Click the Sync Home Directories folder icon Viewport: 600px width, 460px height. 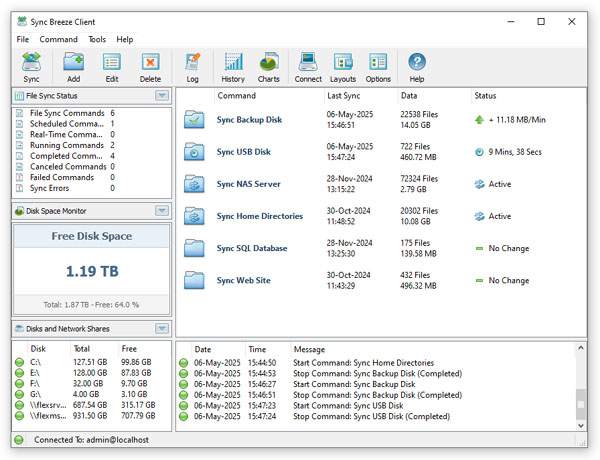pos(194,216)
